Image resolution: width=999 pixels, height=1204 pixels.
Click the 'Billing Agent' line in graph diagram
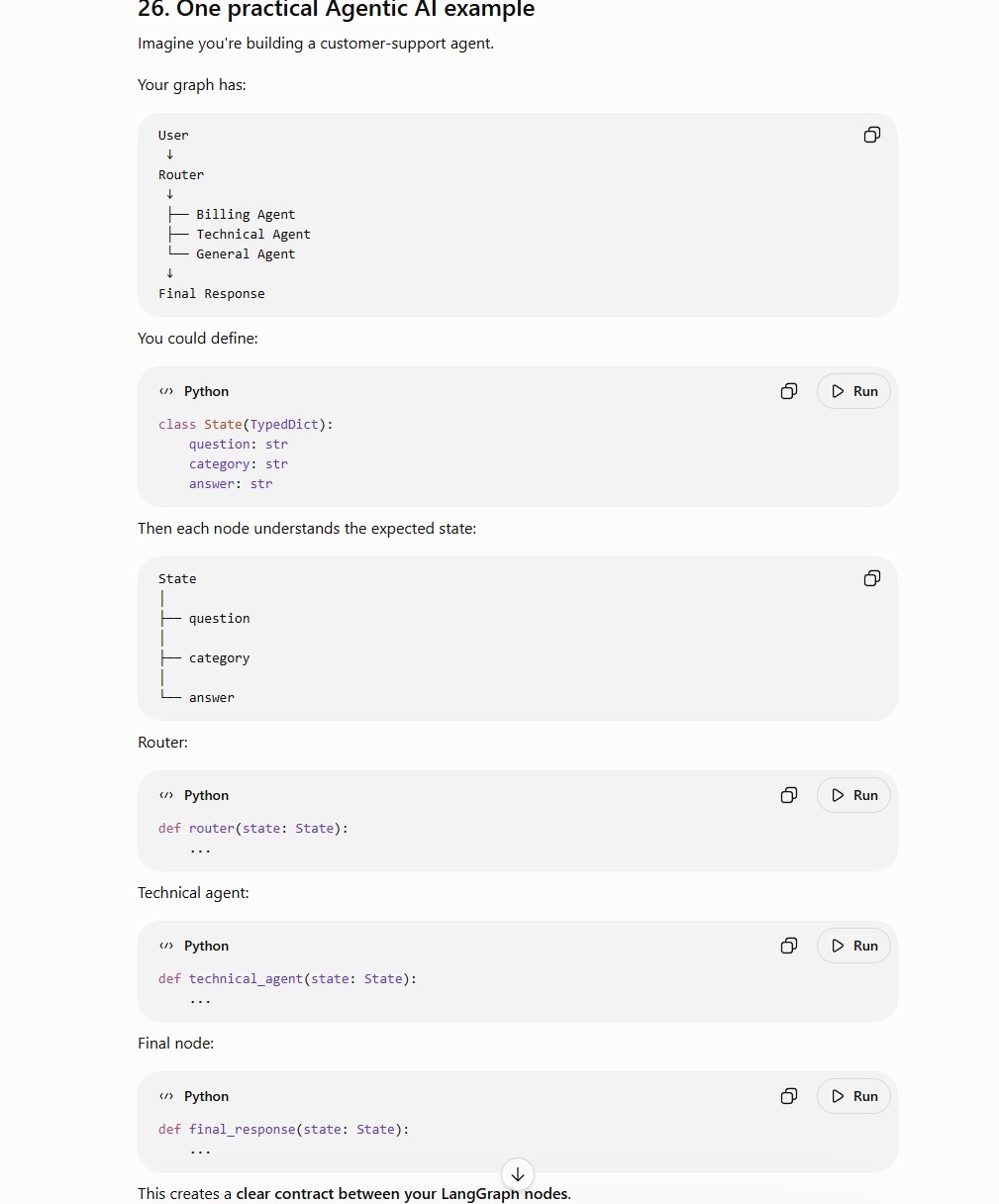[x=246, y=215]
